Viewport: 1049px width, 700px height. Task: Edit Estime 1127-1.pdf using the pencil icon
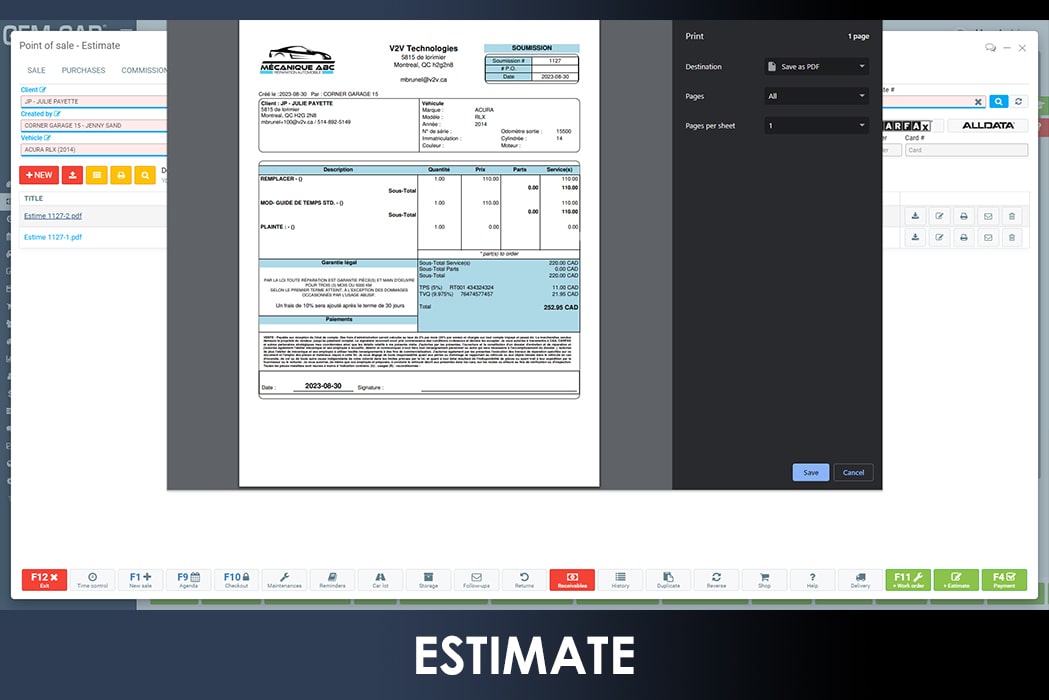point(939,238)
